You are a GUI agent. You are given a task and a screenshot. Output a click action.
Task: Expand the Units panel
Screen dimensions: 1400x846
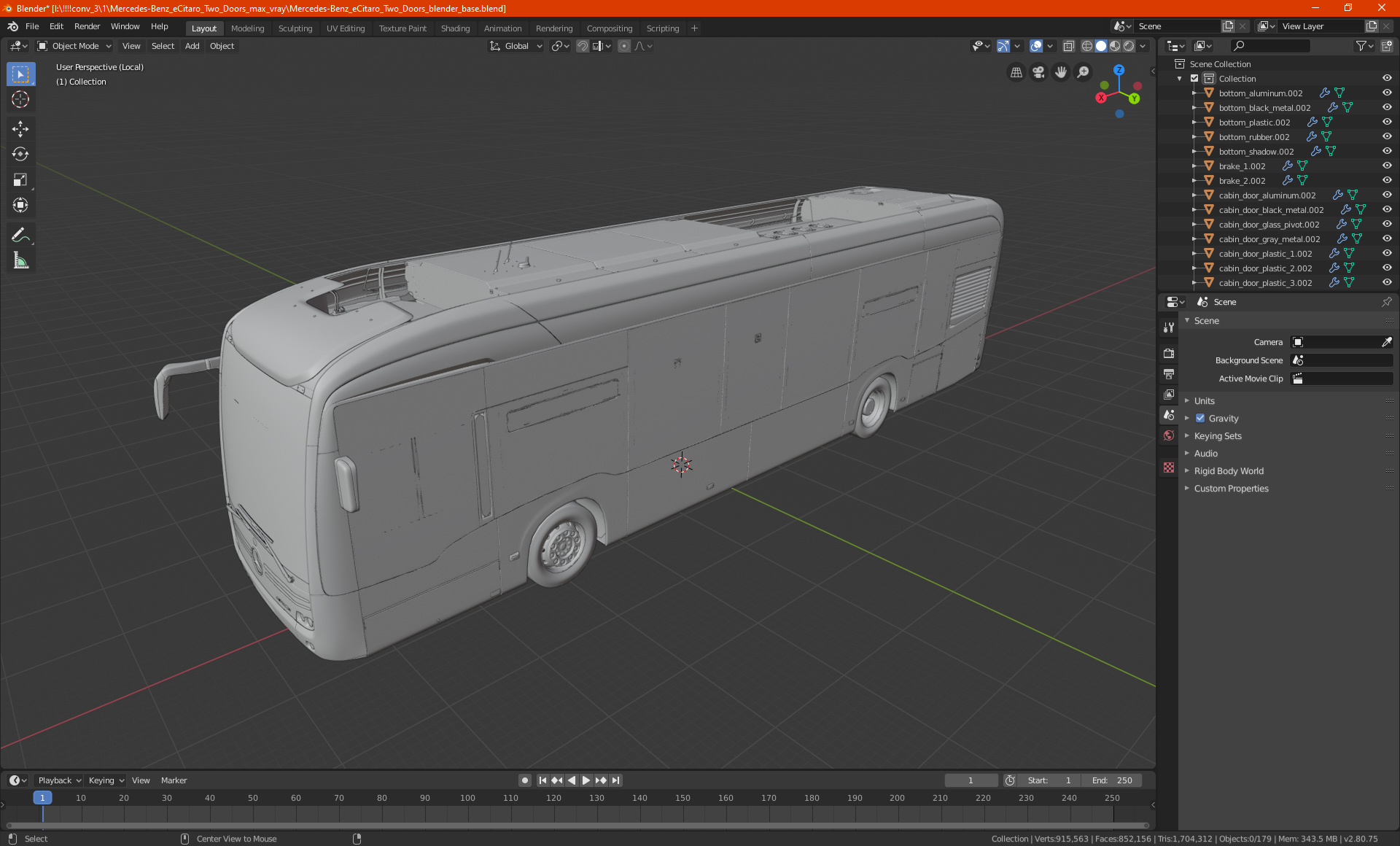1205,400
